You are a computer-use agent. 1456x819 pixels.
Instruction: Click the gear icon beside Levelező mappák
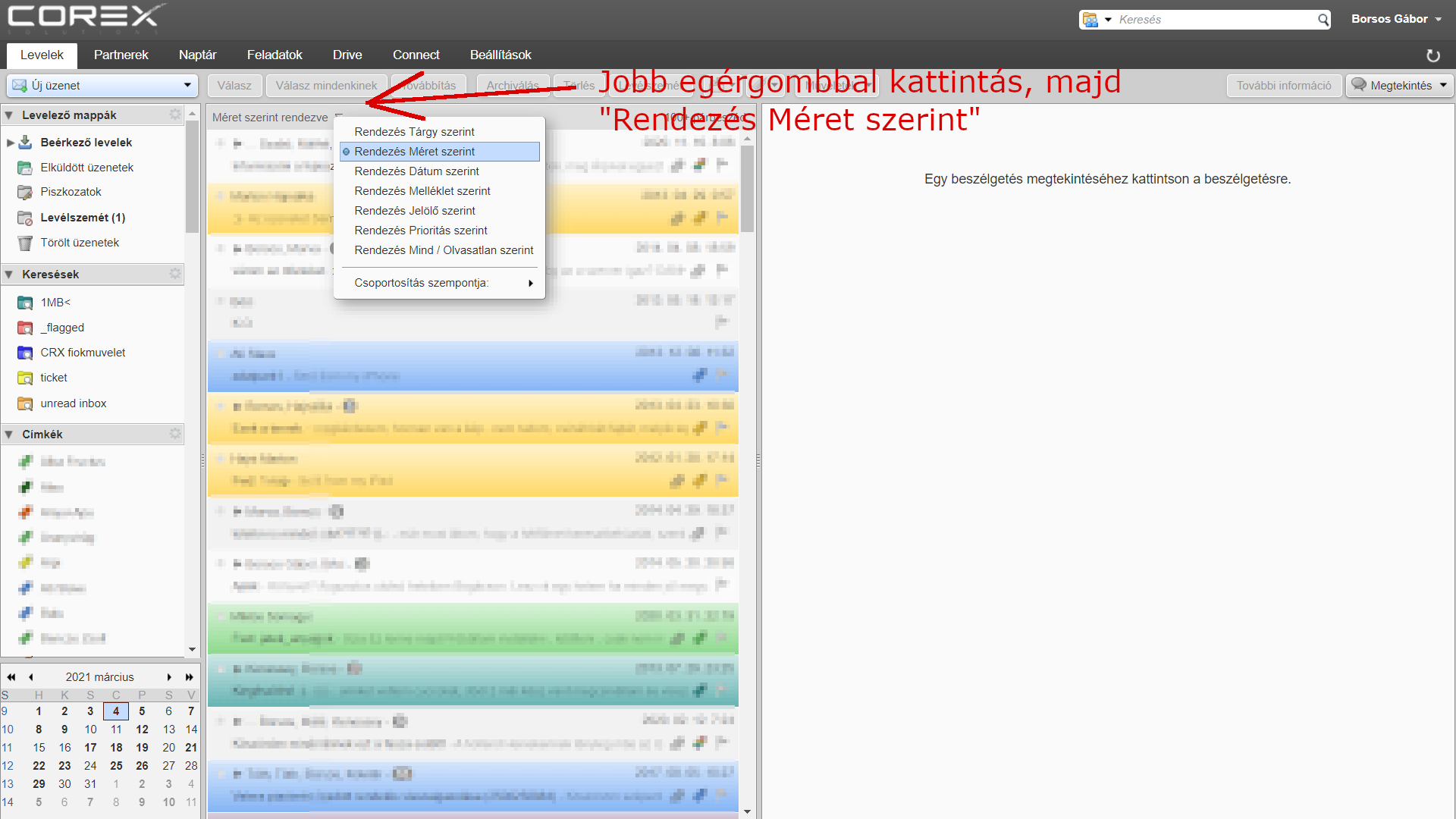175,115
